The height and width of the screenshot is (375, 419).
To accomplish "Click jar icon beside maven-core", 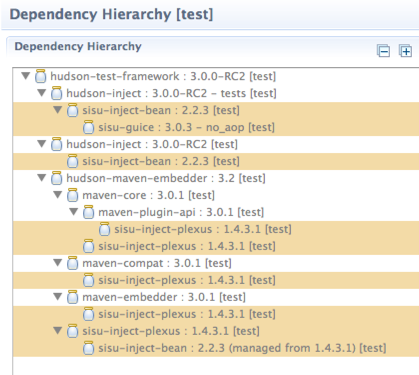I will tap(72, 195).
